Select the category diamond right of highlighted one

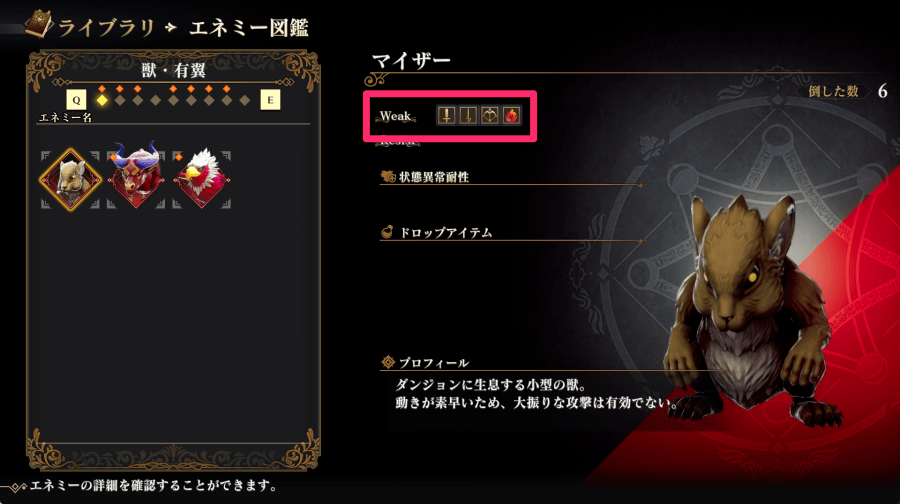pyautogui.click(x=119, y=100)
